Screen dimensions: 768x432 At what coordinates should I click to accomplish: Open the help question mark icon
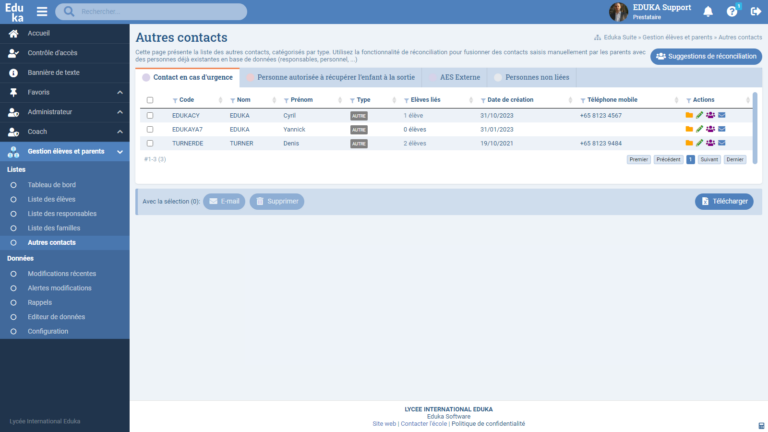coord(731,12)
